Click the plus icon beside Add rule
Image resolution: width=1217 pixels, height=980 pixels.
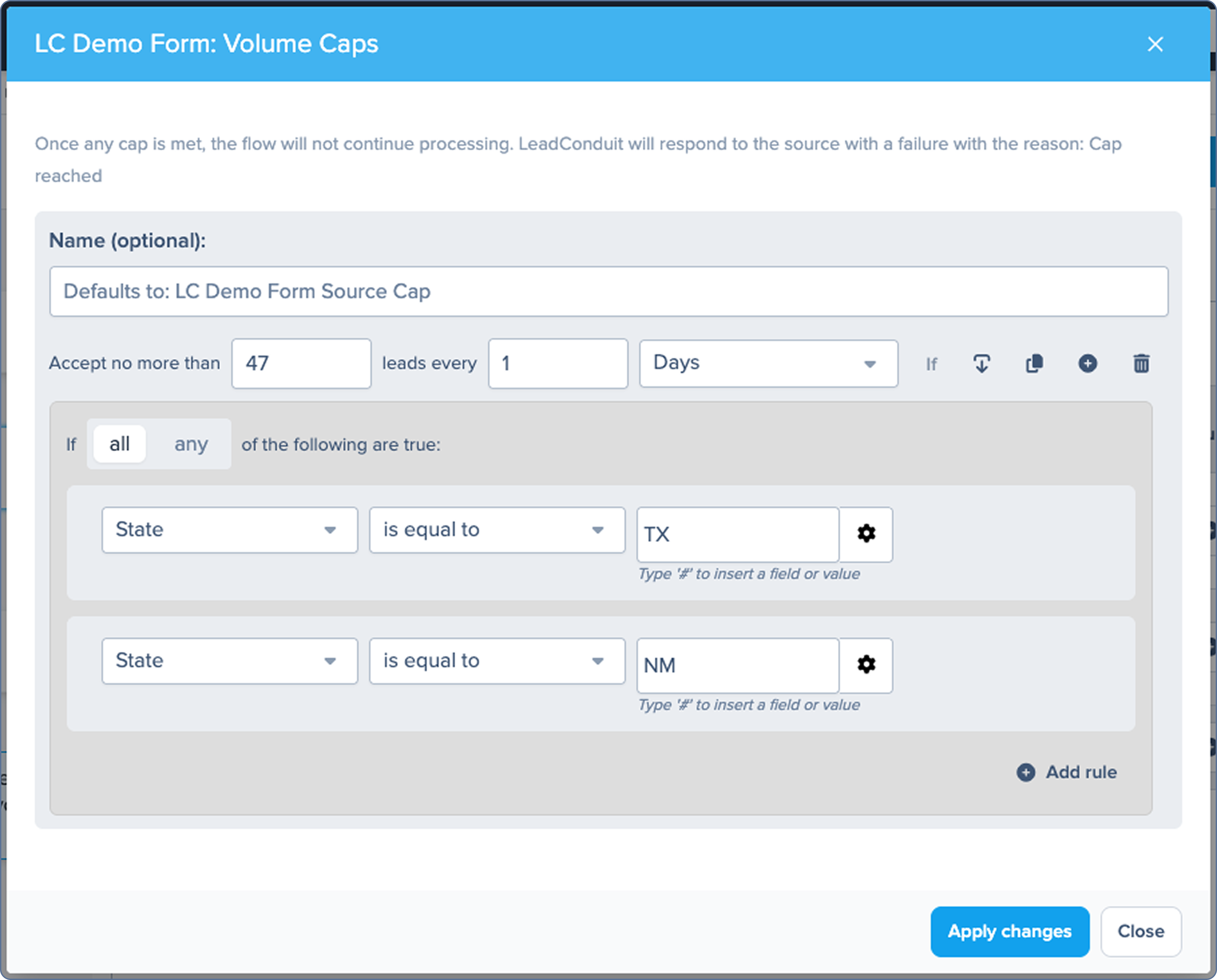click(x=1025, y=772)
